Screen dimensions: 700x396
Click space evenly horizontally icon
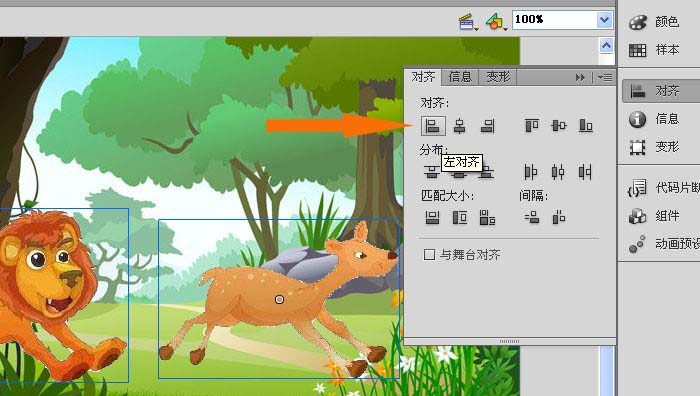559,218
